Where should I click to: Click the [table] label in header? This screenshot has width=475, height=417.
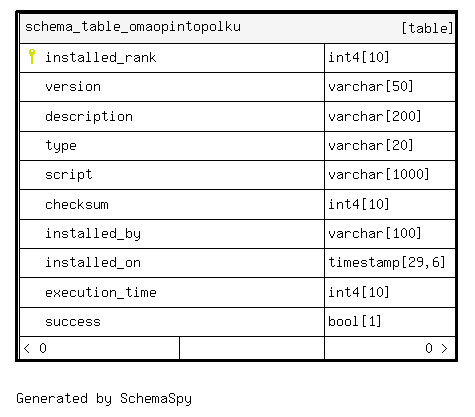[x=427, y=28]
